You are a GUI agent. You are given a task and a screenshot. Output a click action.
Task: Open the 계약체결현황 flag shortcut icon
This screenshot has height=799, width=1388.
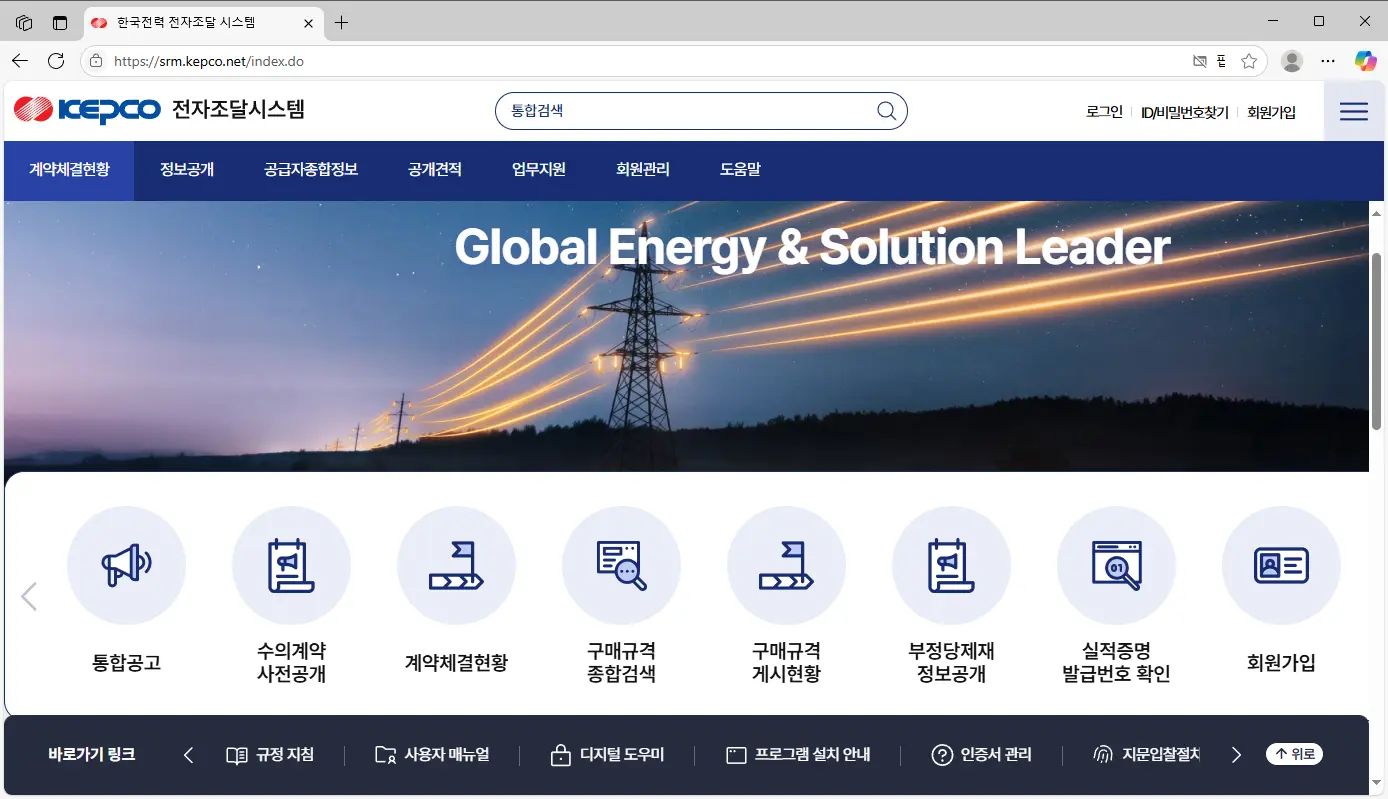pos(457,564)
